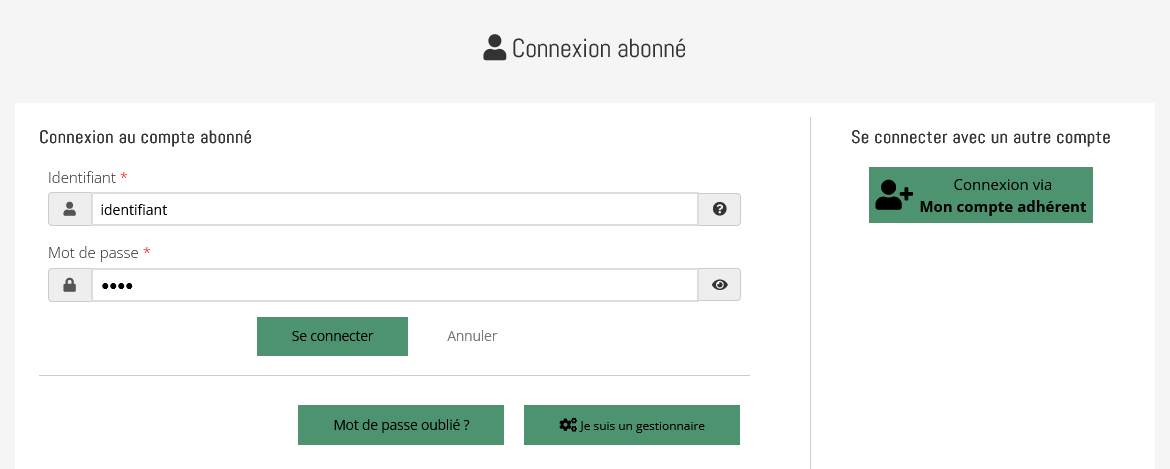Click the Connexion abonné page title
1170x469 pixels.
[598, 48]
